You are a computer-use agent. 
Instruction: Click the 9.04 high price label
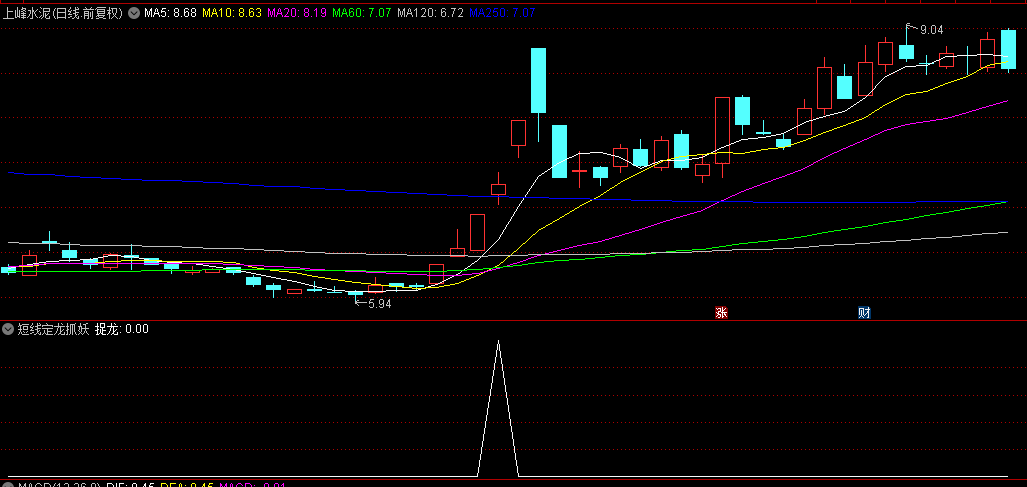click(931, 29)
